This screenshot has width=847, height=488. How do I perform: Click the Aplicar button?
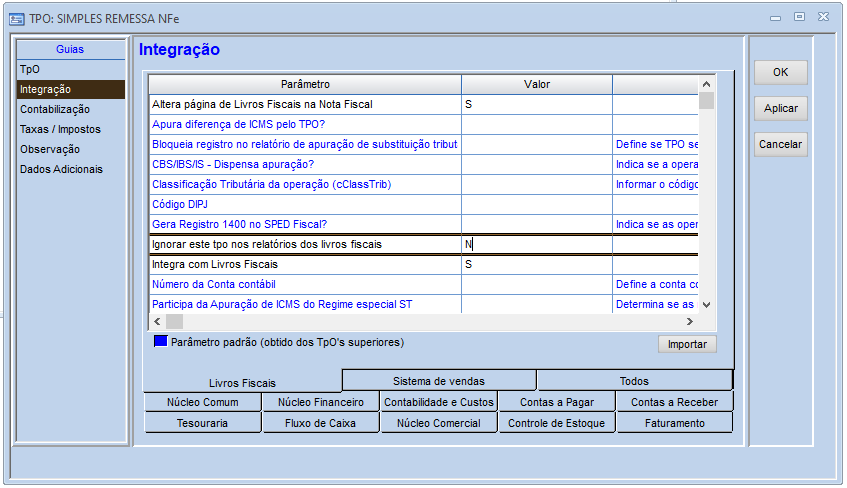(781, 109)
